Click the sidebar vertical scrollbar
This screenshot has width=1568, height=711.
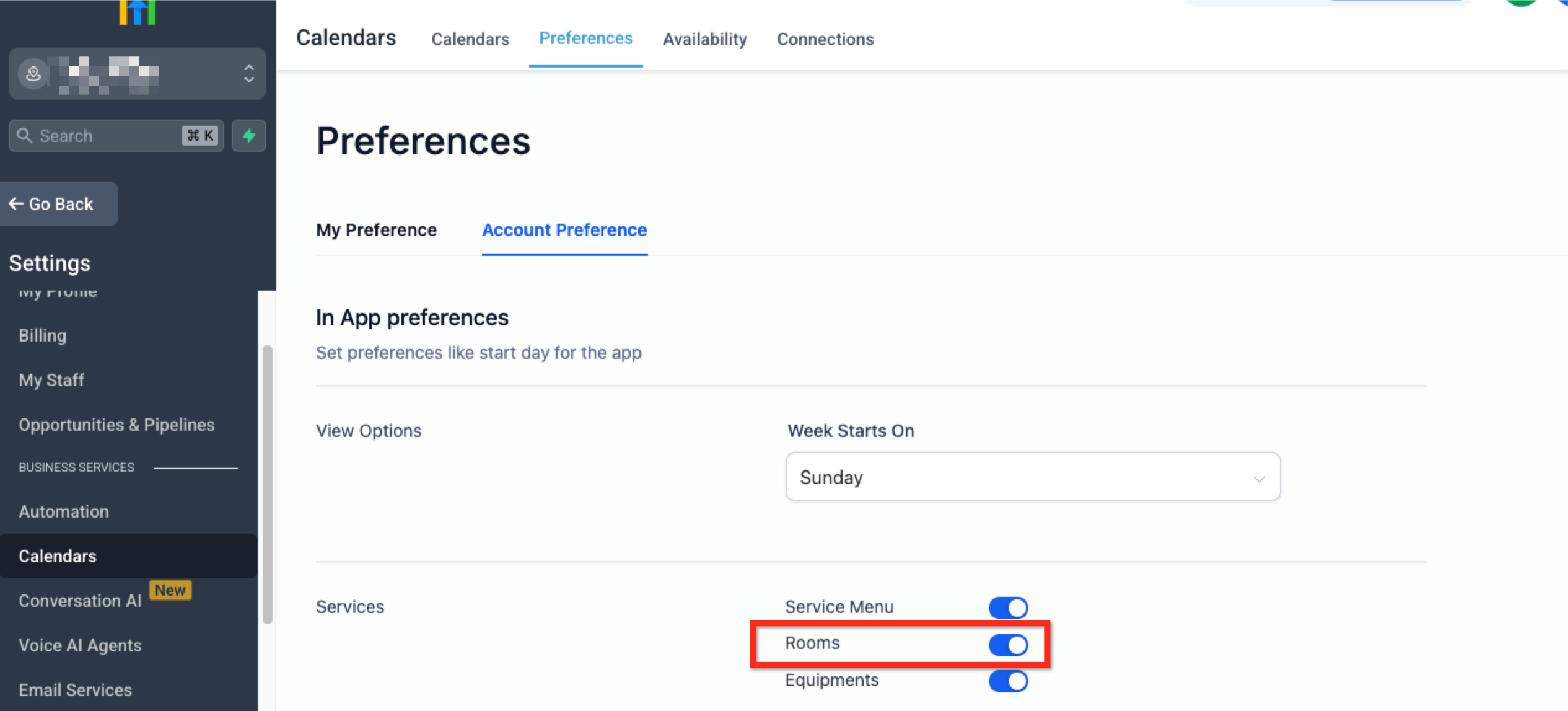tap(268, 484)
